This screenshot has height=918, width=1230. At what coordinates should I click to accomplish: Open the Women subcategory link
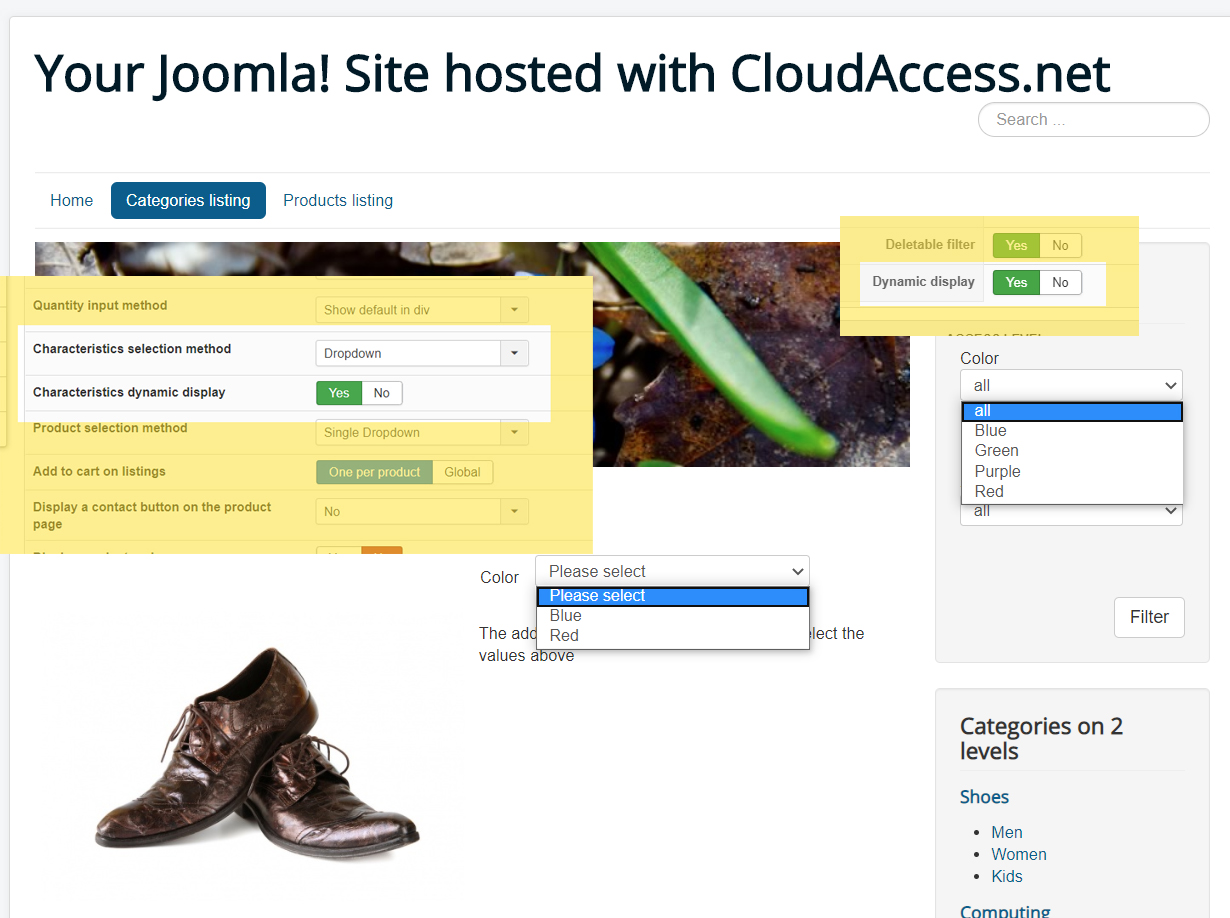click(1019, 854)
